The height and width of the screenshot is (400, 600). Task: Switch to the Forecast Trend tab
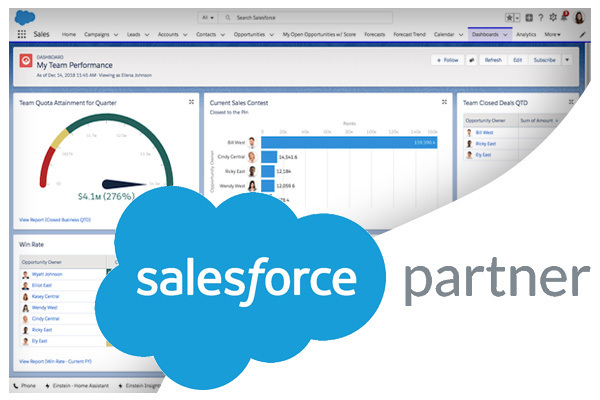pyautogui.click(x=409, y=34)
